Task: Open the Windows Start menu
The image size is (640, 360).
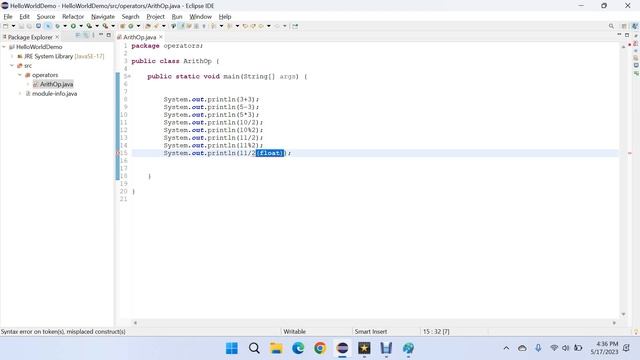Action: 232,348
